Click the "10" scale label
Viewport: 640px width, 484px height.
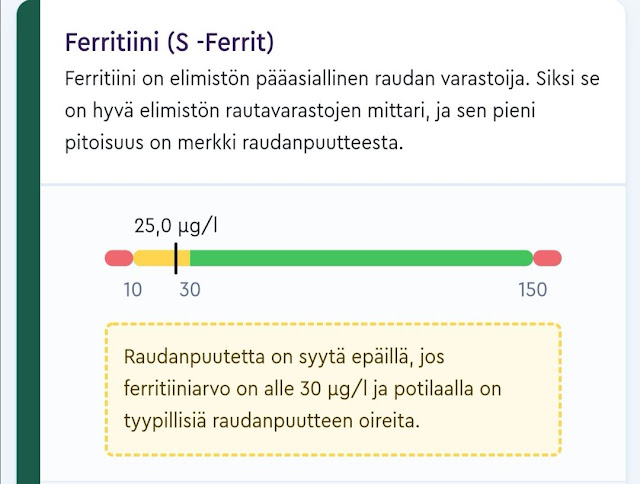pyautogui.click(x=133, y=289)
